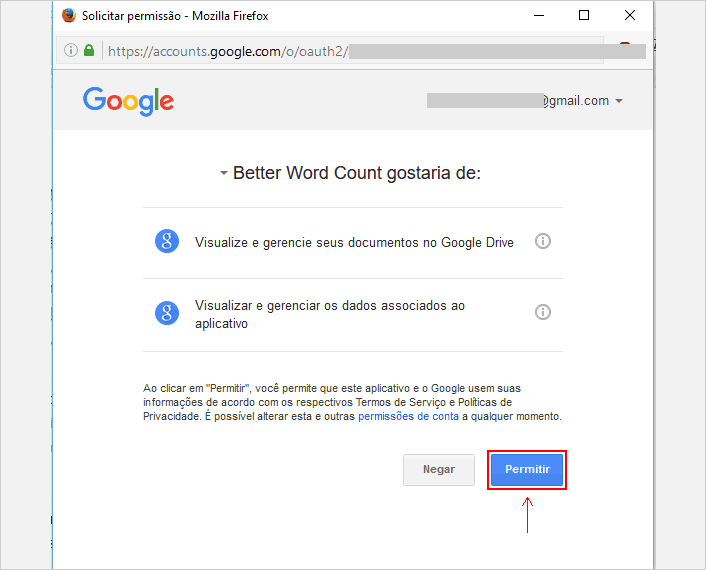
Task: Expand the Better Word Count details arrow
Action: pos(223,173)
